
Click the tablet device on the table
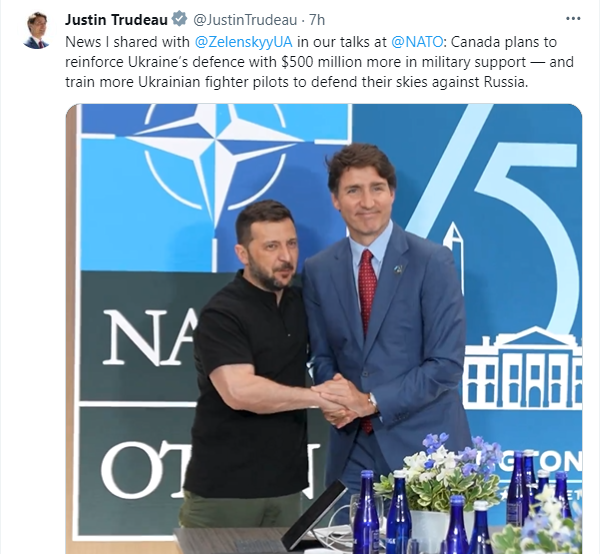point(312,517)
